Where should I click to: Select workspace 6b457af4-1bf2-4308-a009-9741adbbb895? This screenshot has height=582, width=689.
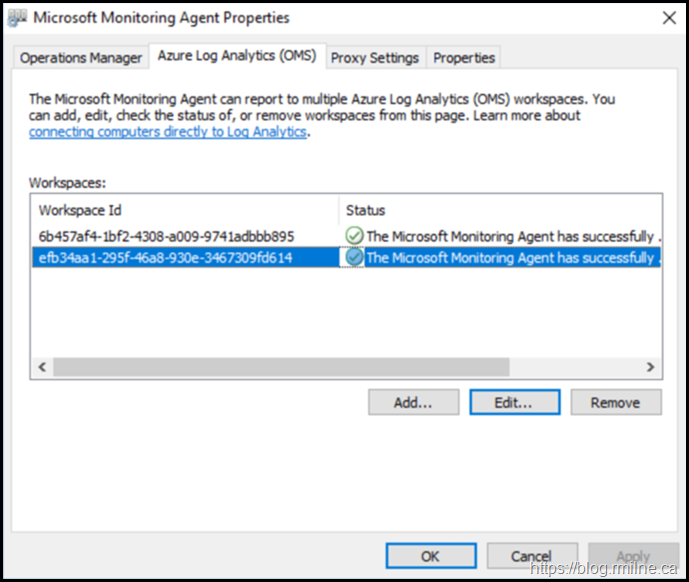[x=166, y=236]
